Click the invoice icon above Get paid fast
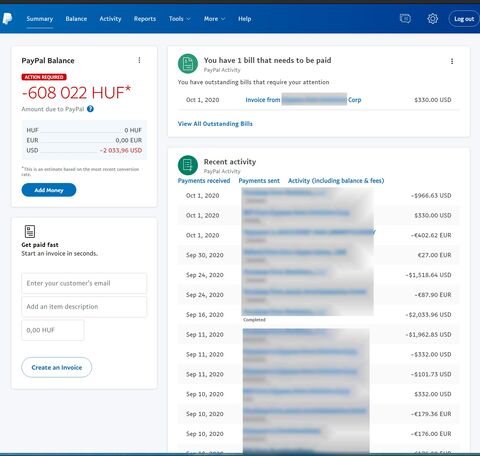The image size is (480, 456). coord(30,231)
